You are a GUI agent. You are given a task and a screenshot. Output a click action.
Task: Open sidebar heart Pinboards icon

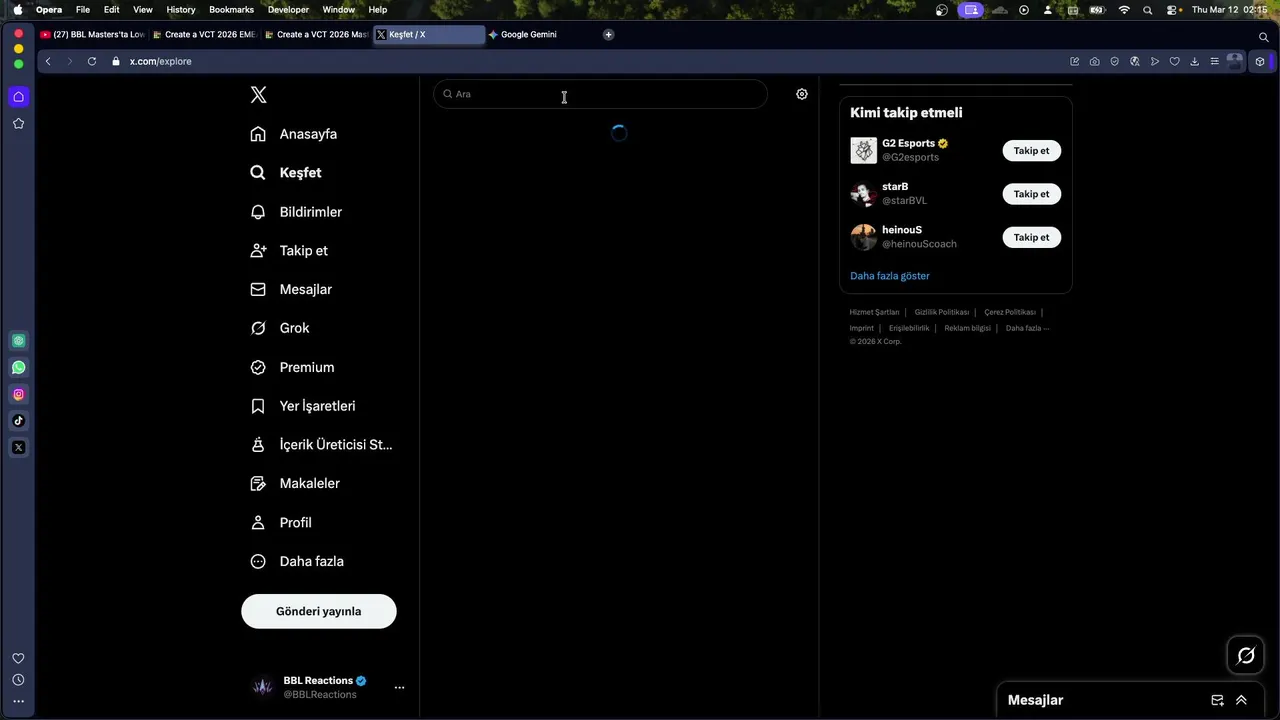pos(18,658)
